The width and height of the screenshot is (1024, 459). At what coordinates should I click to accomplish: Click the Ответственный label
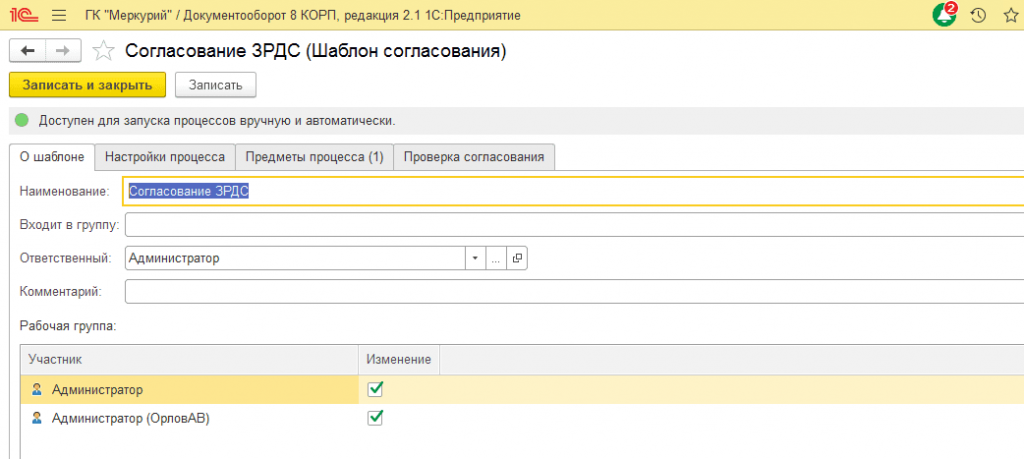coord(64,258)
